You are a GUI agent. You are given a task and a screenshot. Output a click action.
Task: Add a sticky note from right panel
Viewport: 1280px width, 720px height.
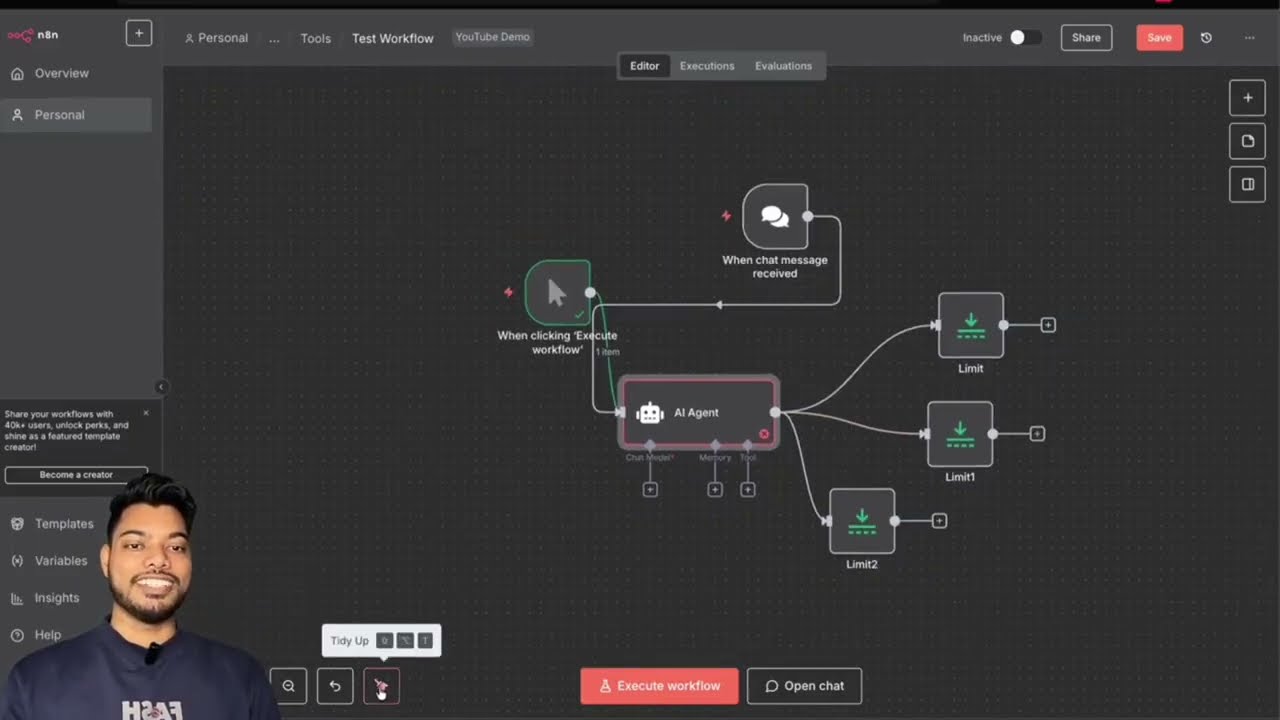pyautogui.click(x=1247, y=141)
